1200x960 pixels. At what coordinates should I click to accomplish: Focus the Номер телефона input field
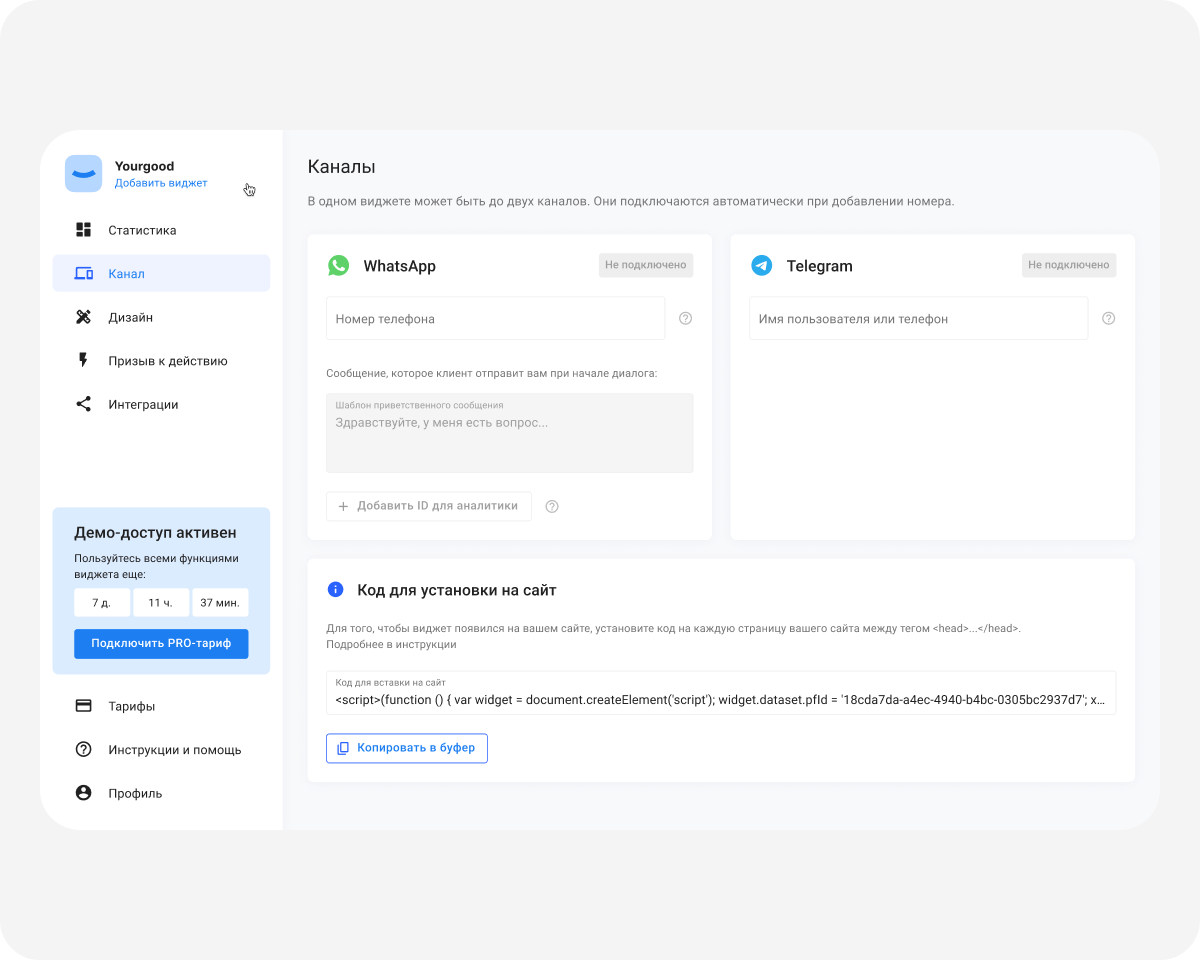[495, 318]
